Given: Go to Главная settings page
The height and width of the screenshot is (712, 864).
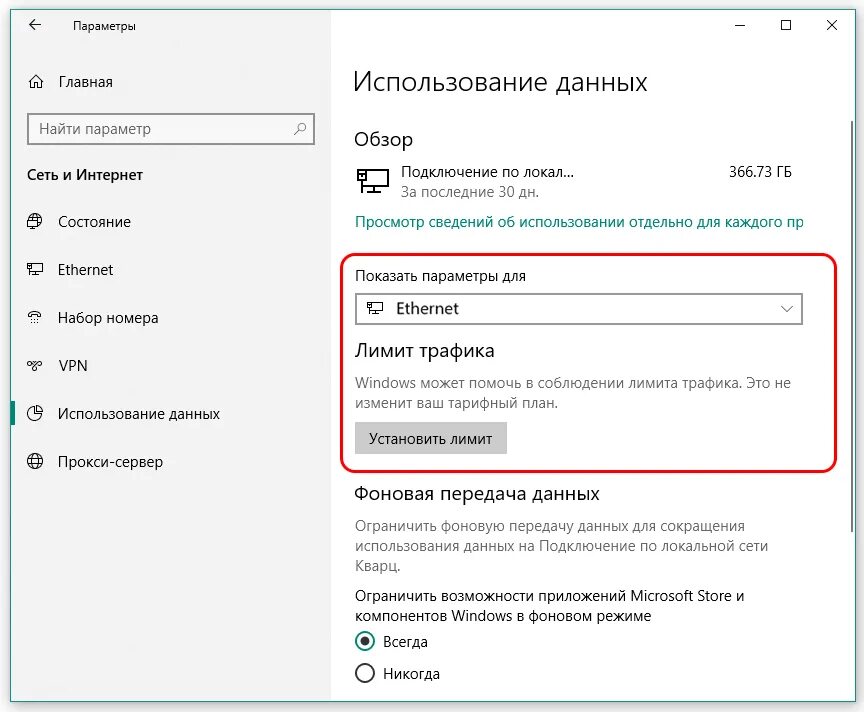Looking at the screenshot, I should pyautogui.click(x=85, y=82).
